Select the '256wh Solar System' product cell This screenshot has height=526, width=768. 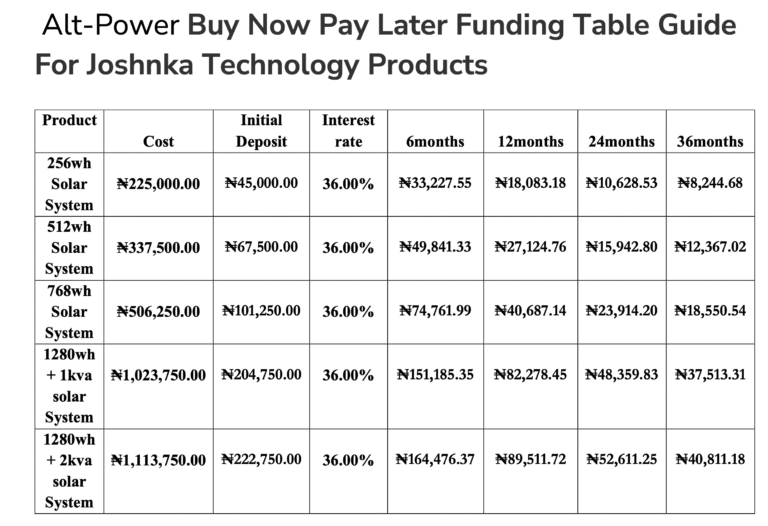[69, 184]
